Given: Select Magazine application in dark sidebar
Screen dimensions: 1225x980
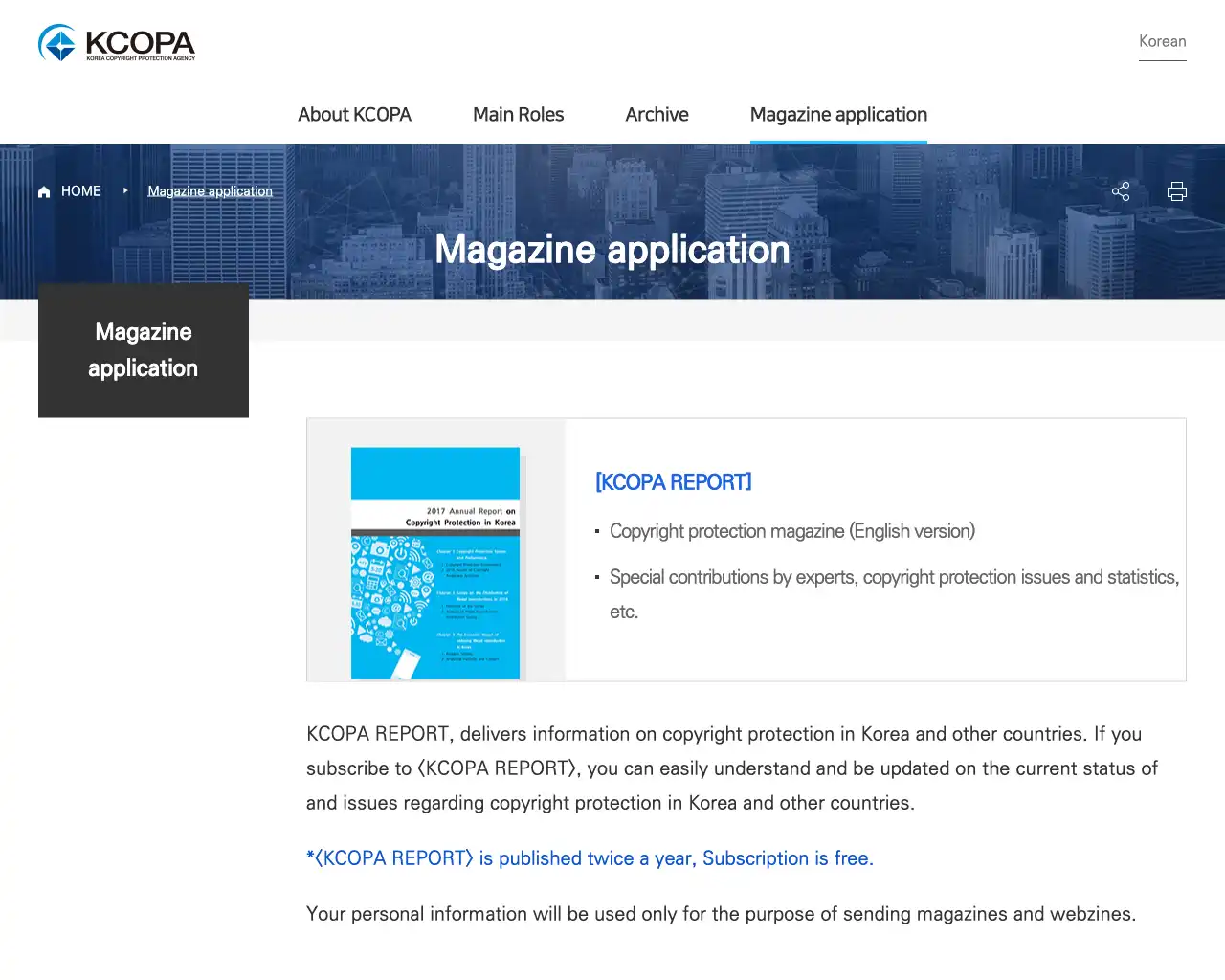Looking at the screenshot, I should pyautogui.click(x=144, y=349).
